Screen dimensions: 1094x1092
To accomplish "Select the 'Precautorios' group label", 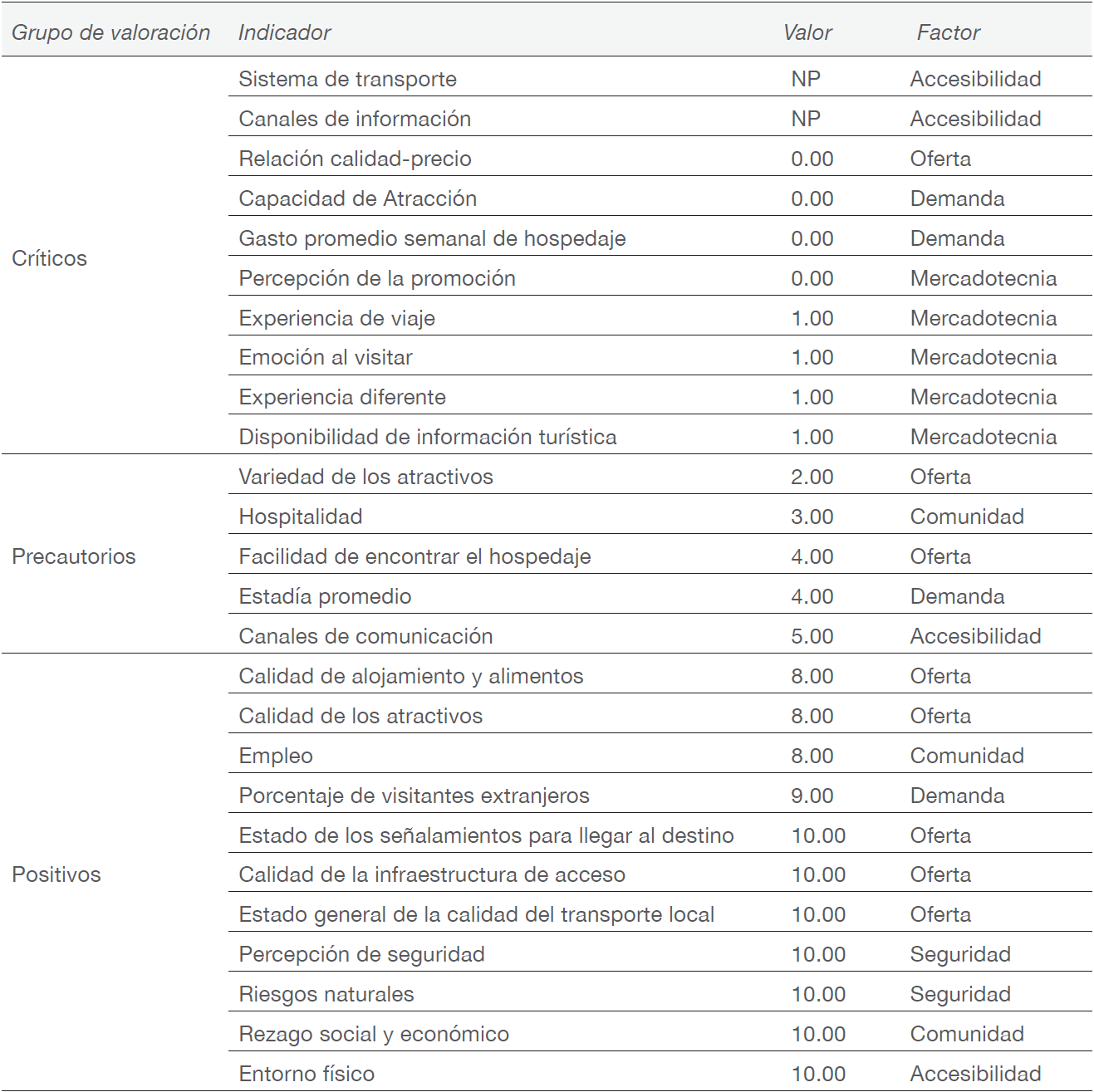I will click(x=73, y=556).
